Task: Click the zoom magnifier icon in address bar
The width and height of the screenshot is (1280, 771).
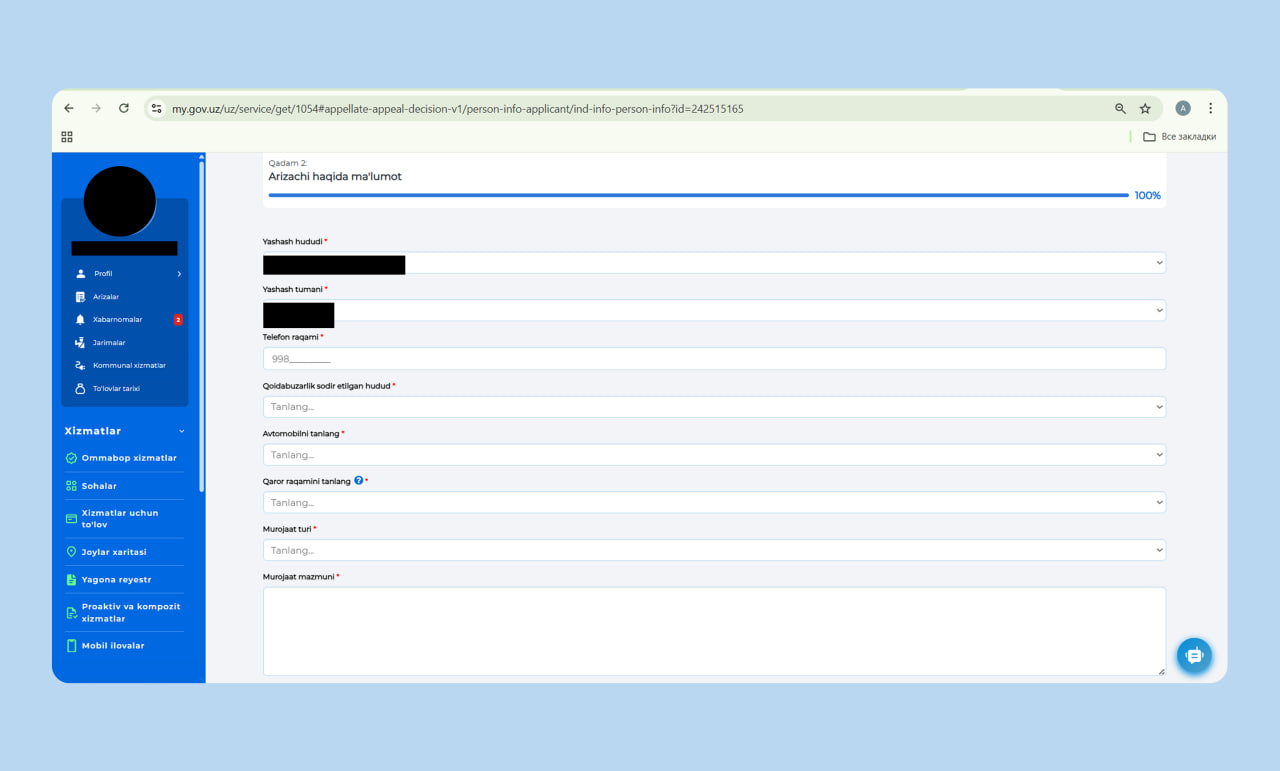Action: click(x=1120, y=109)
